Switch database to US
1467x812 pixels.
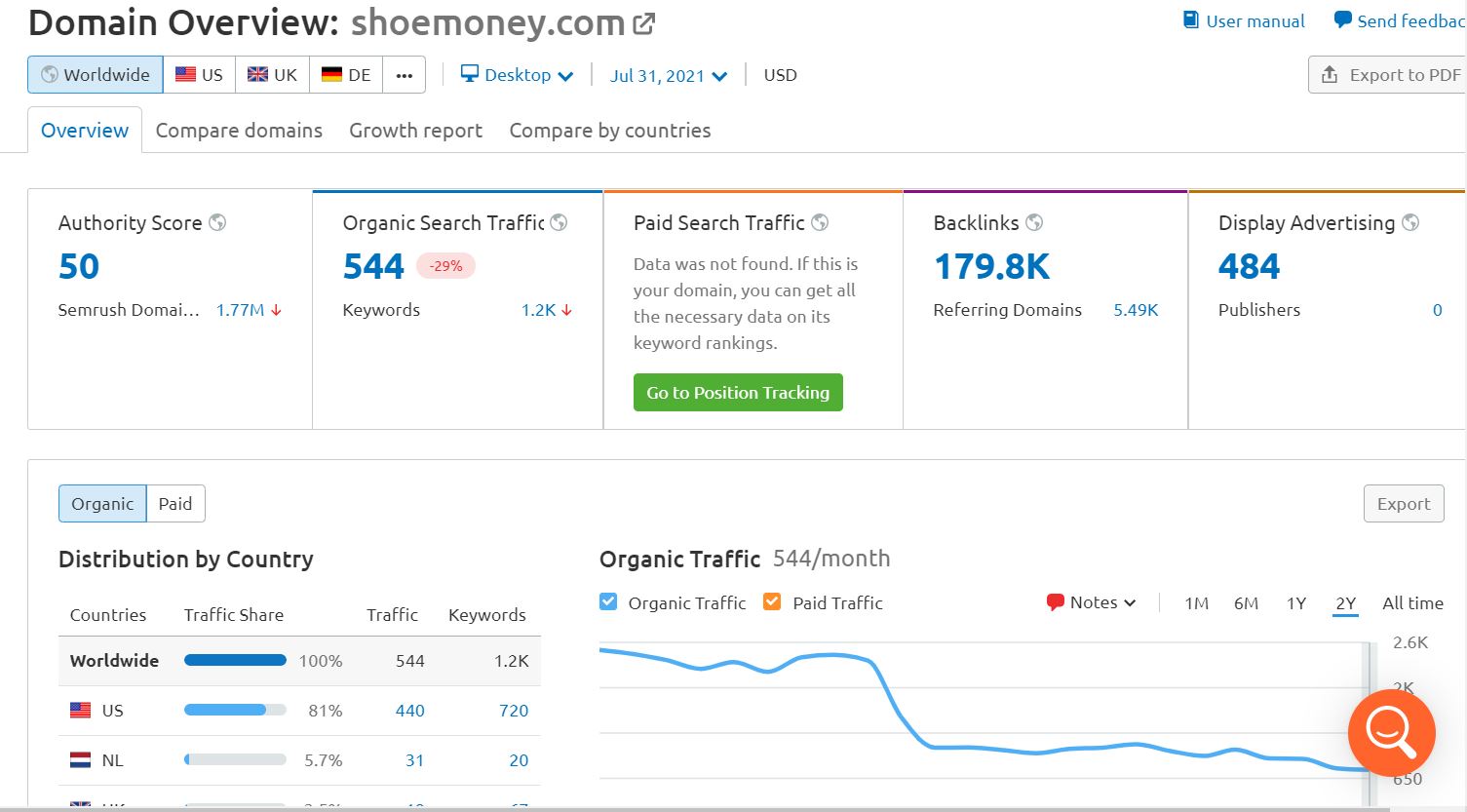tap(200, 75)
